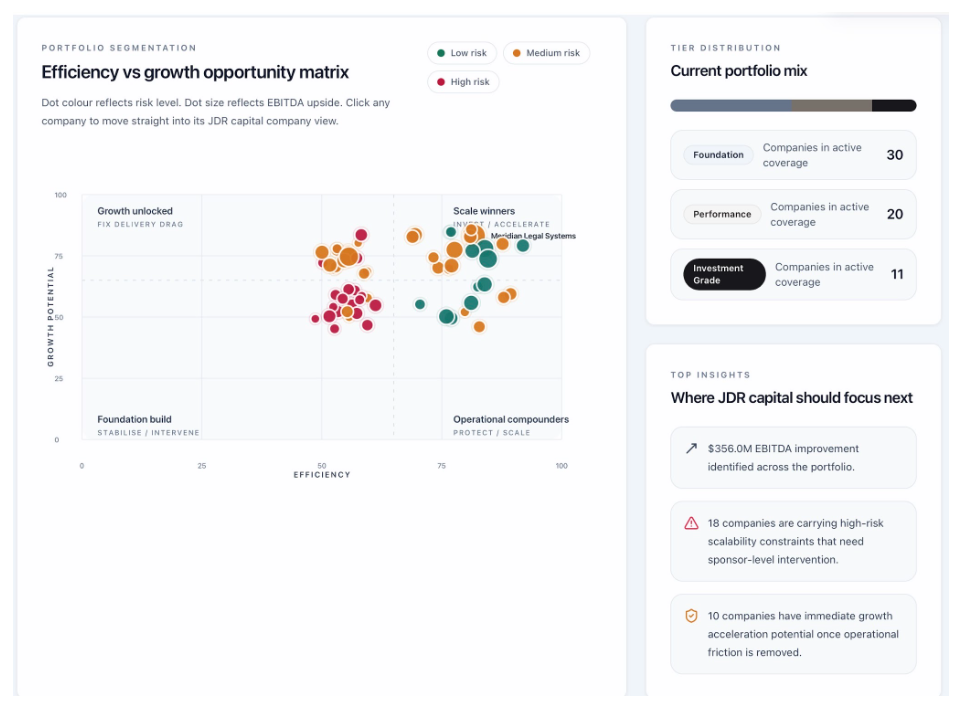Toggle the High risk legend filter

463,81
